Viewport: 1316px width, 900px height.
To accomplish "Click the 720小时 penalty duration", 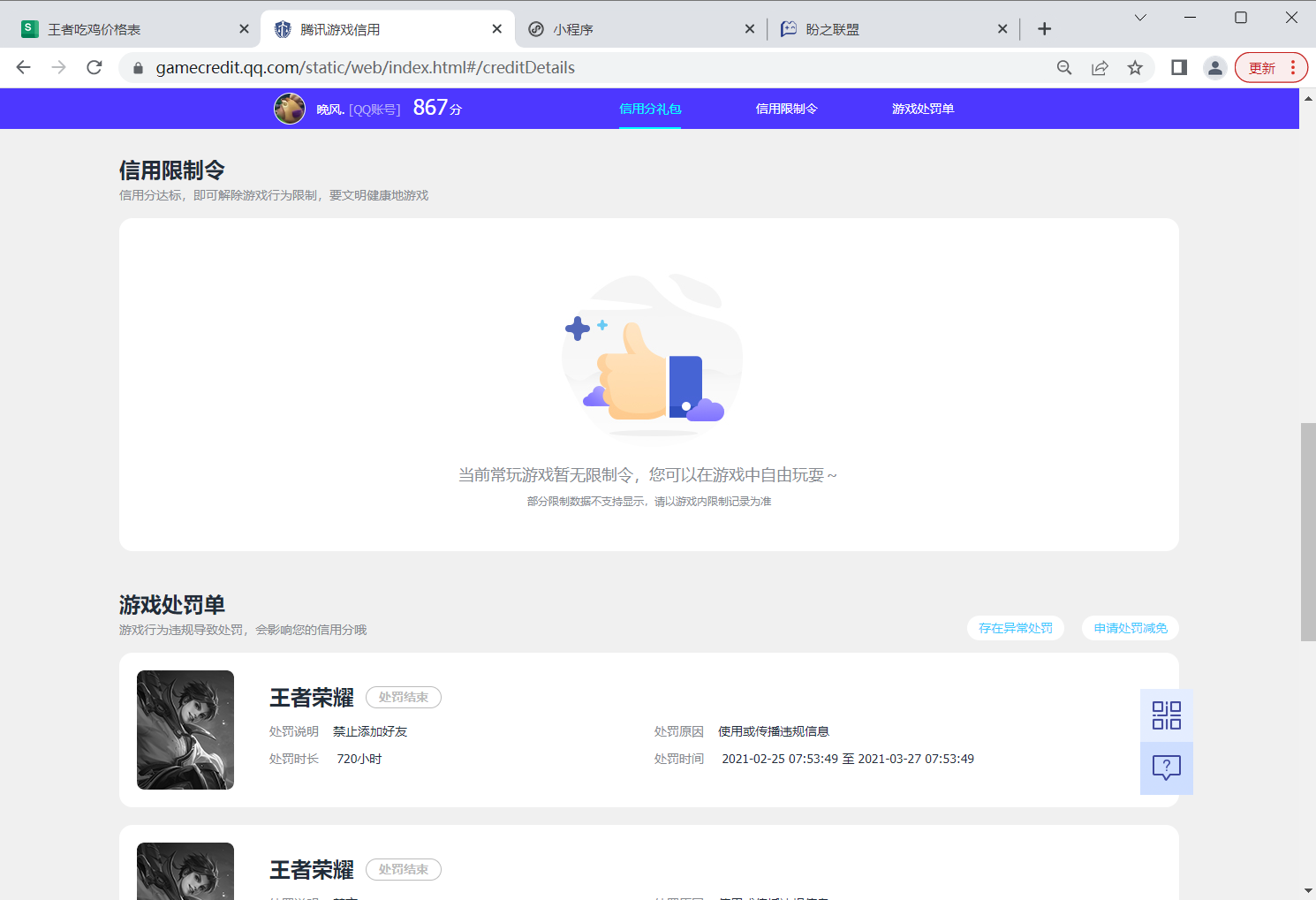I will (x=359, y=759).
